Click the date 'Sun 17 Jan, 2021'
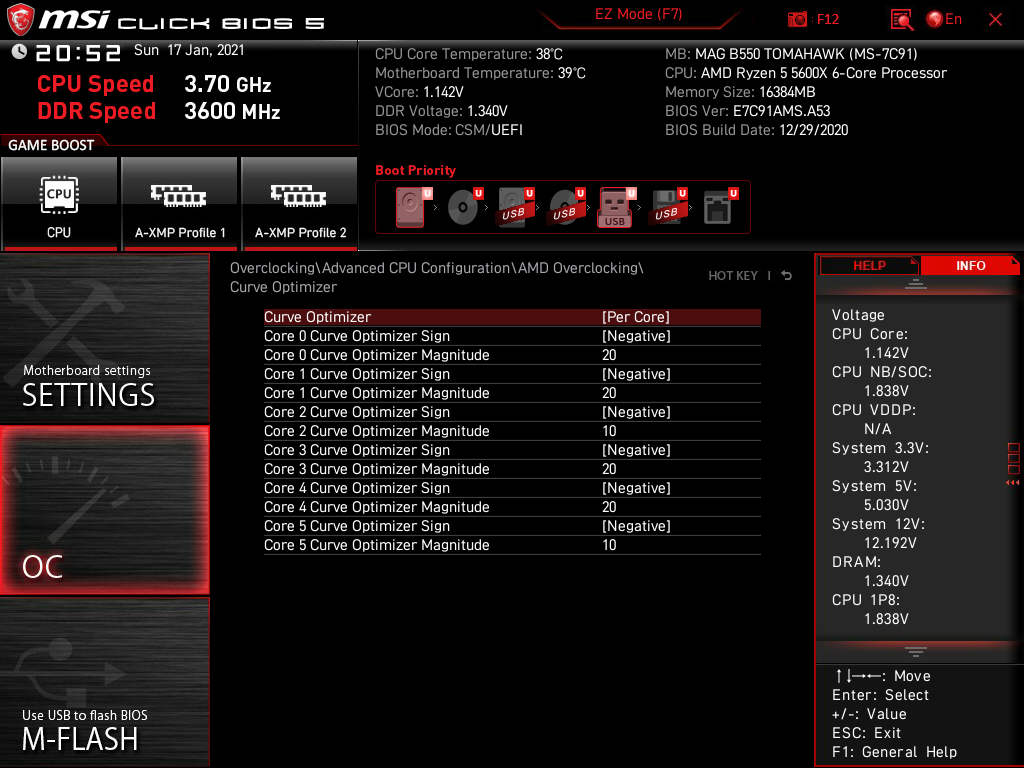1024x768 pixels. click(x=189, y=50)
